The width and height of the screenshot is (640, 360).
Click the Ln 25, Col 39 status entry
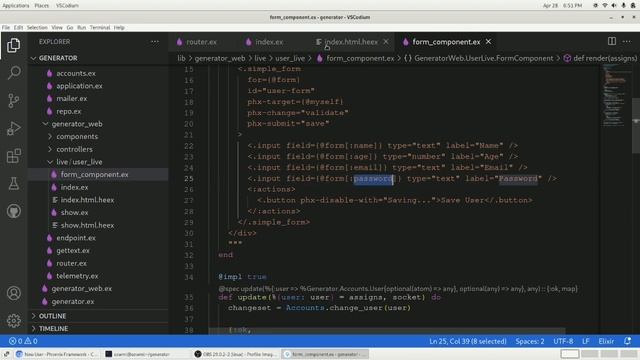[x=468, y=341]
